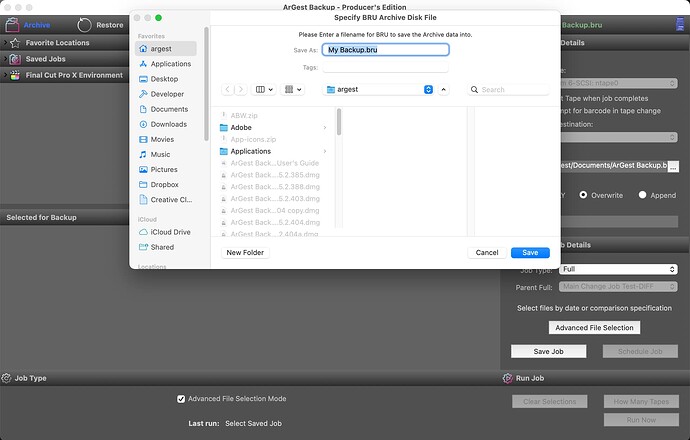The width and height of the screenshot is (690, 440).
Task: Open Desktop in Favorites sidebar
Action: click(x=165, y=79)
